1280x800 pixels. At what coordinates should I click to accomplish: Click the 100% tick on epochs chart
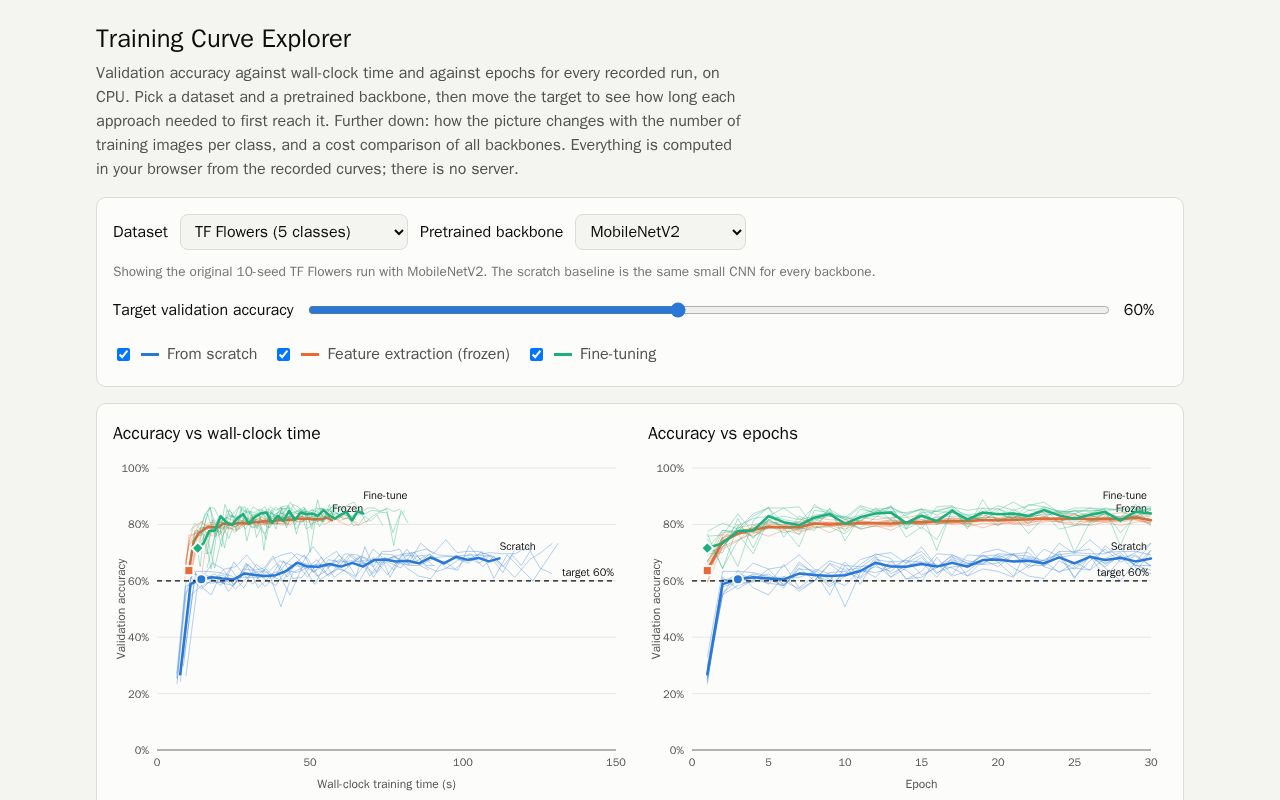(x=670, y=468)
